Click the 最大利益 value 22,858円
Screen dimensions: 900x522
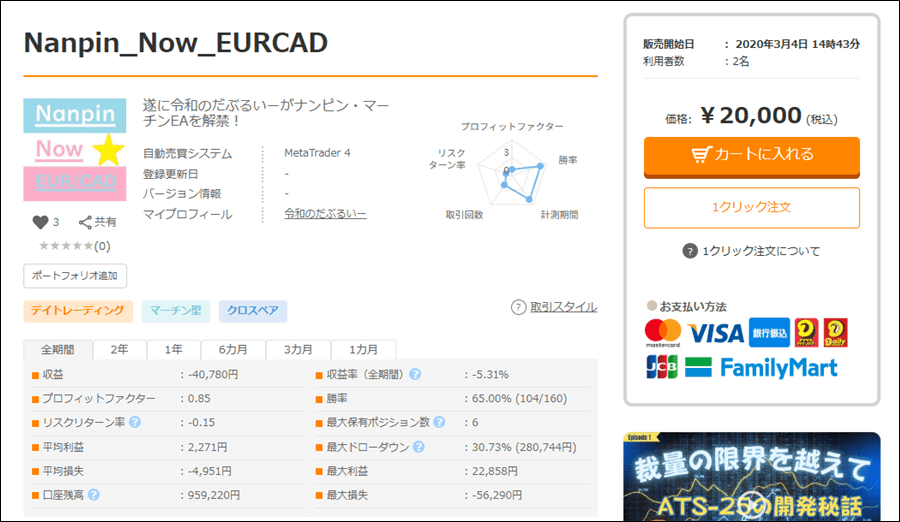(x=494, y=471)
